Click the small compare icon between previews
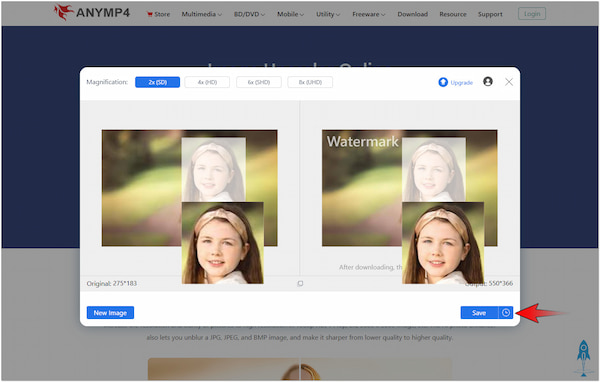The height and width of the screenshot is (382, 600). pyautogui.click(x=300, y=284)
